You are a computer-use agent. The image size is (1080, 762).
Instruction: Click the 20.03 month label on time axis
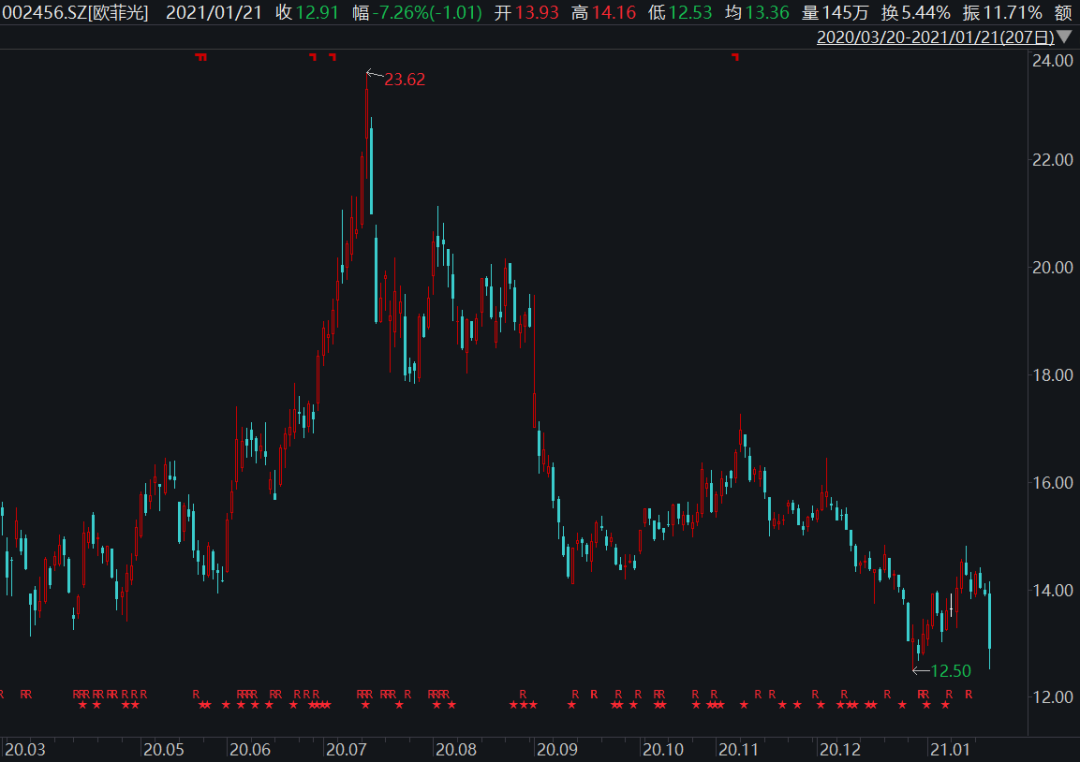coord(24,749)
